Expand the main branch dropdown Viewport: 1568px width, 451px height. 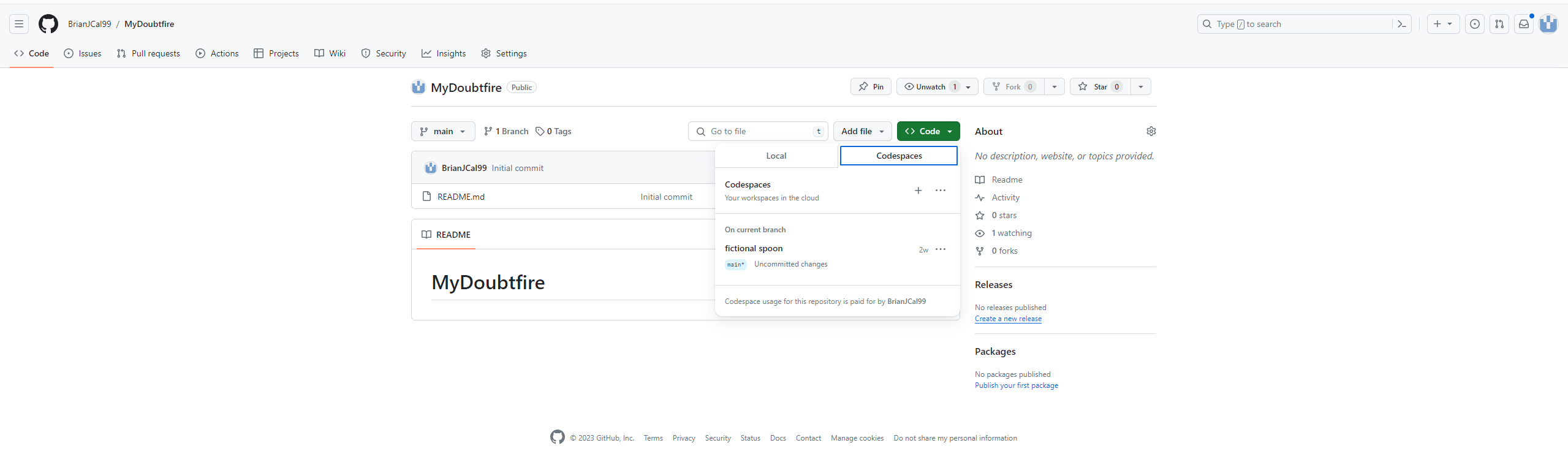coord(443,131)
